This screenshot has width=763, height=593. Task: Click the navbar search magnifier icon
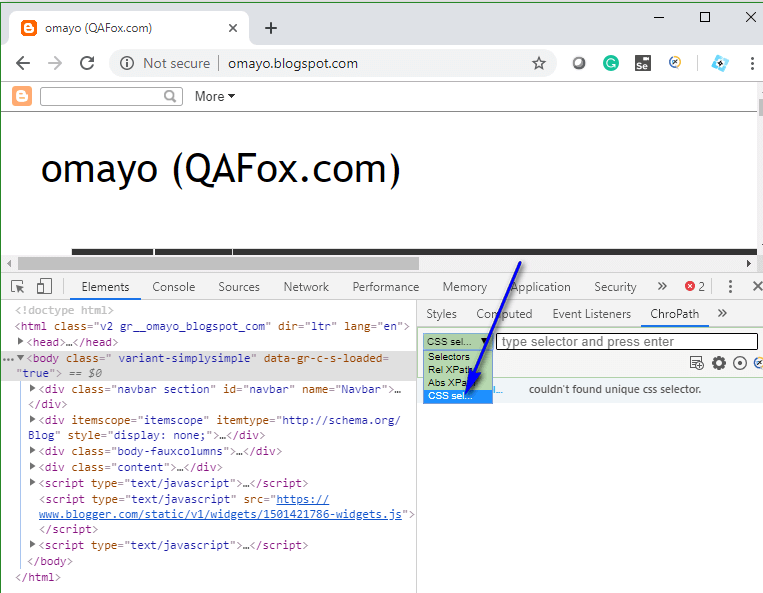170,96
